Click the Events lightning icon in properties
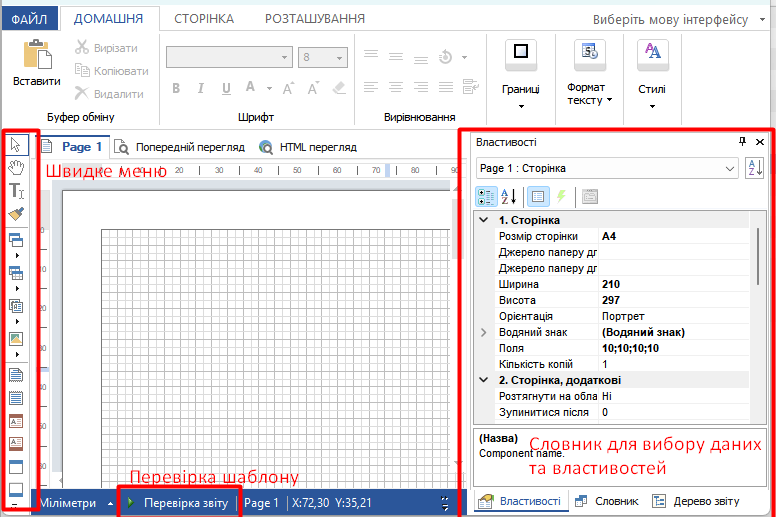 [560, 197]
